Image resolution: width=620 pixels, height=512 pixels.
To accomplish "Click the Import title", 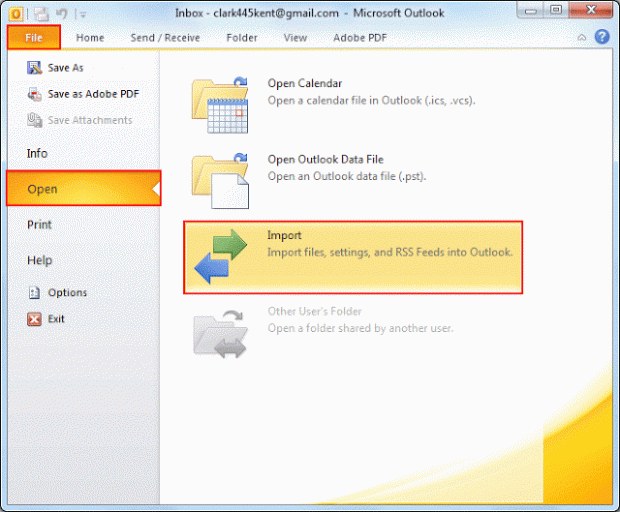I will 284,235.
